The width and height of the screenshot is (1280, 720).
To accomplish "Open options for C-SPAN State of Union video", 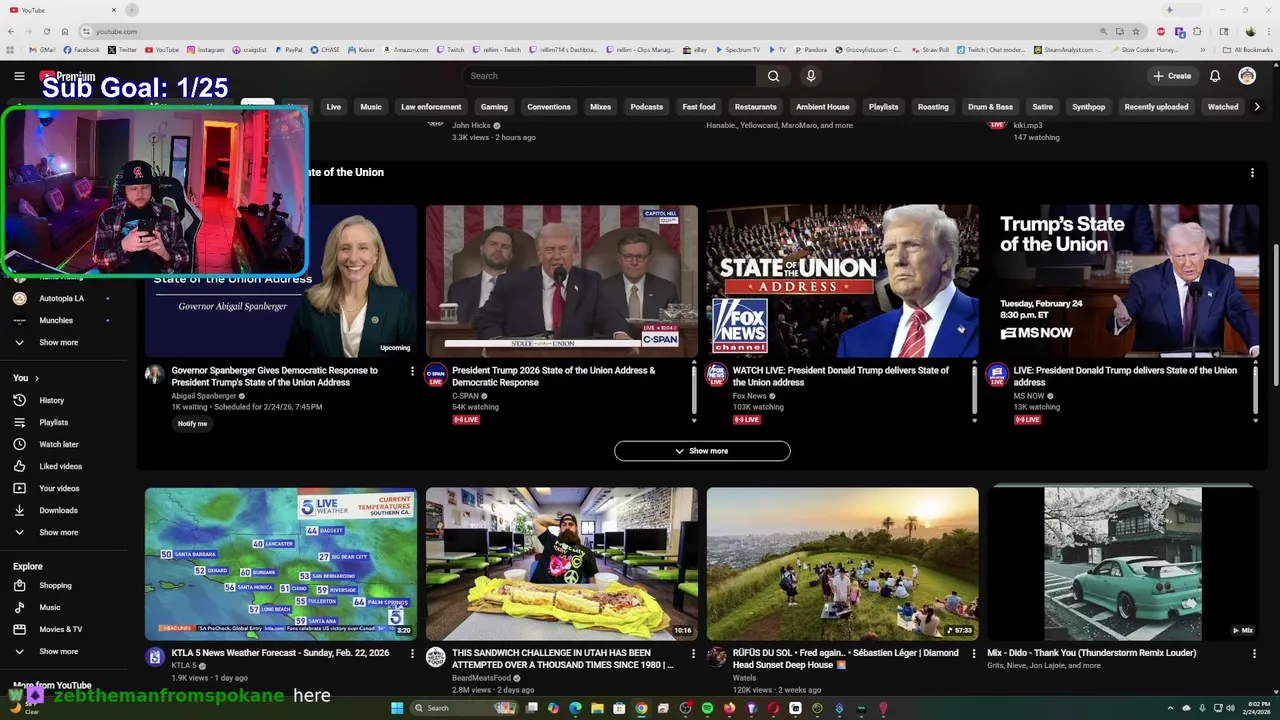I will tap(693, 371).
